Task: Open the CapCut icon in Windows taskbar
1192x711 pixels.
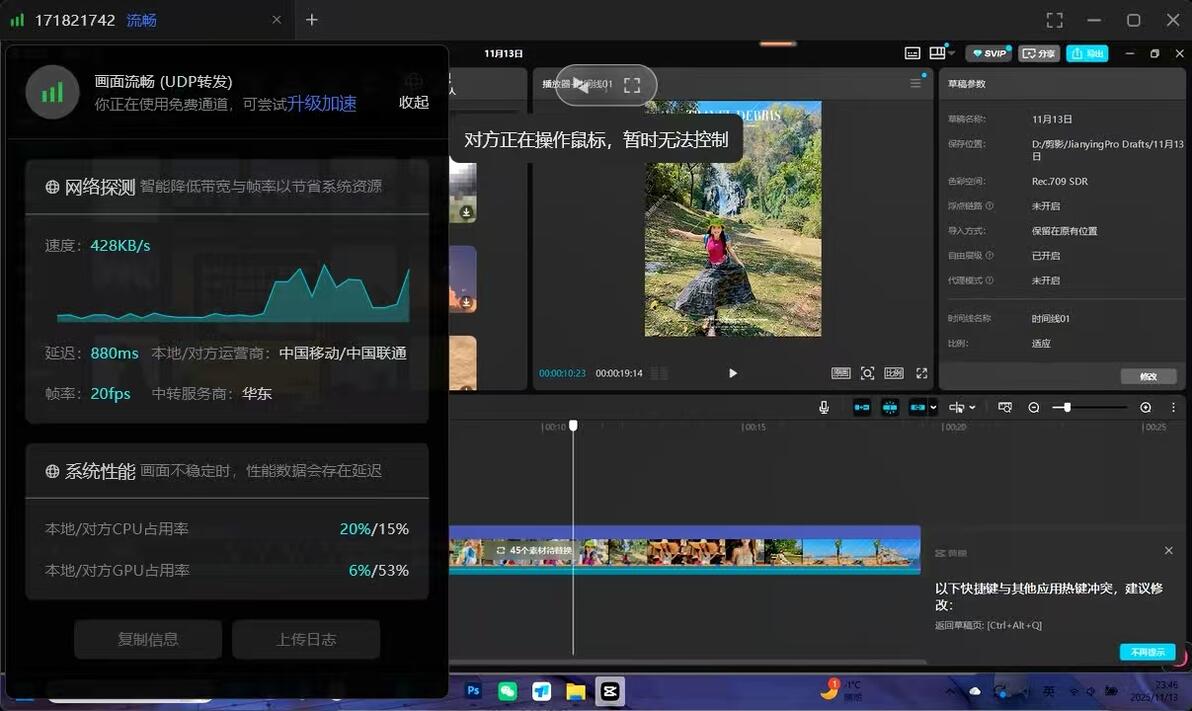Action: pos(610,691)
